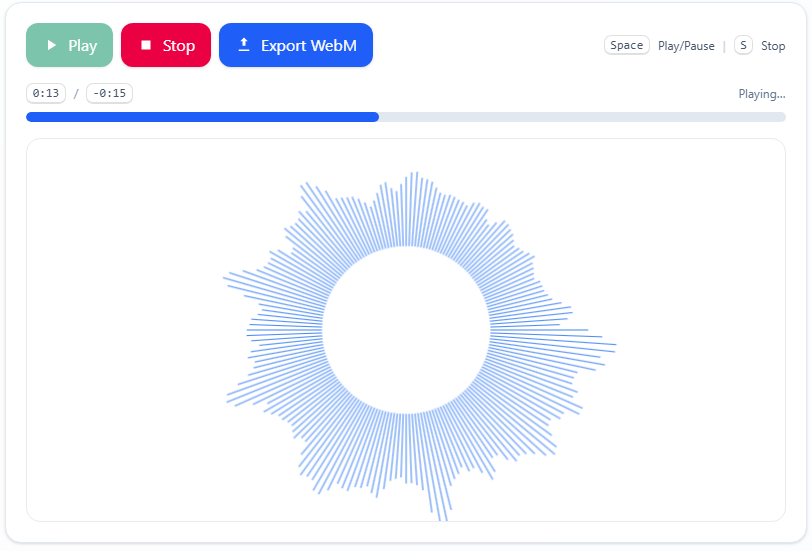Click the Stop hint label beside S key
This screenshot has width=812, height=551.
coord(773,46)
